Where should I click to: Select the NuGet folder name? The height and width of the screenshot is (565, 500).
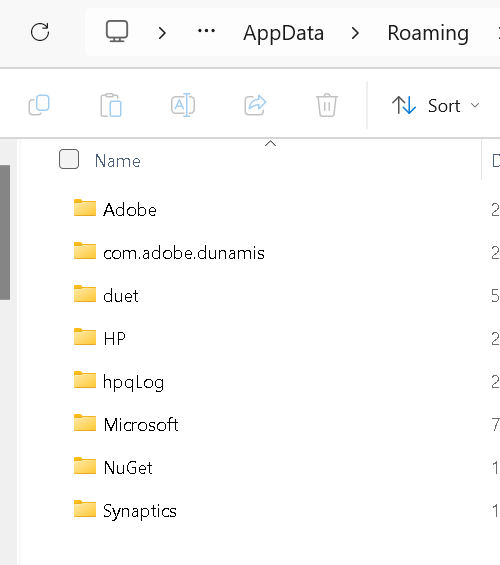(x=128, y=468)
